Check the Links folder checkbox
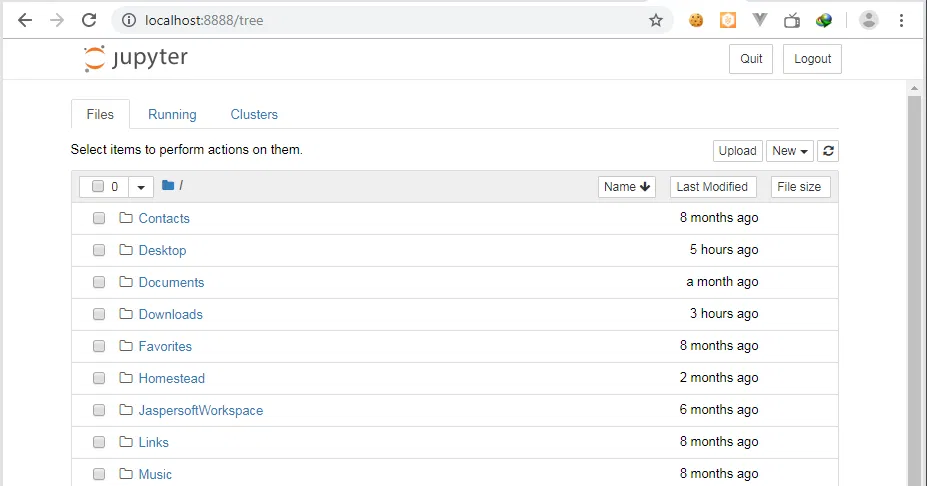This screenshot has height=486, width=927. [x=99, y=442]
